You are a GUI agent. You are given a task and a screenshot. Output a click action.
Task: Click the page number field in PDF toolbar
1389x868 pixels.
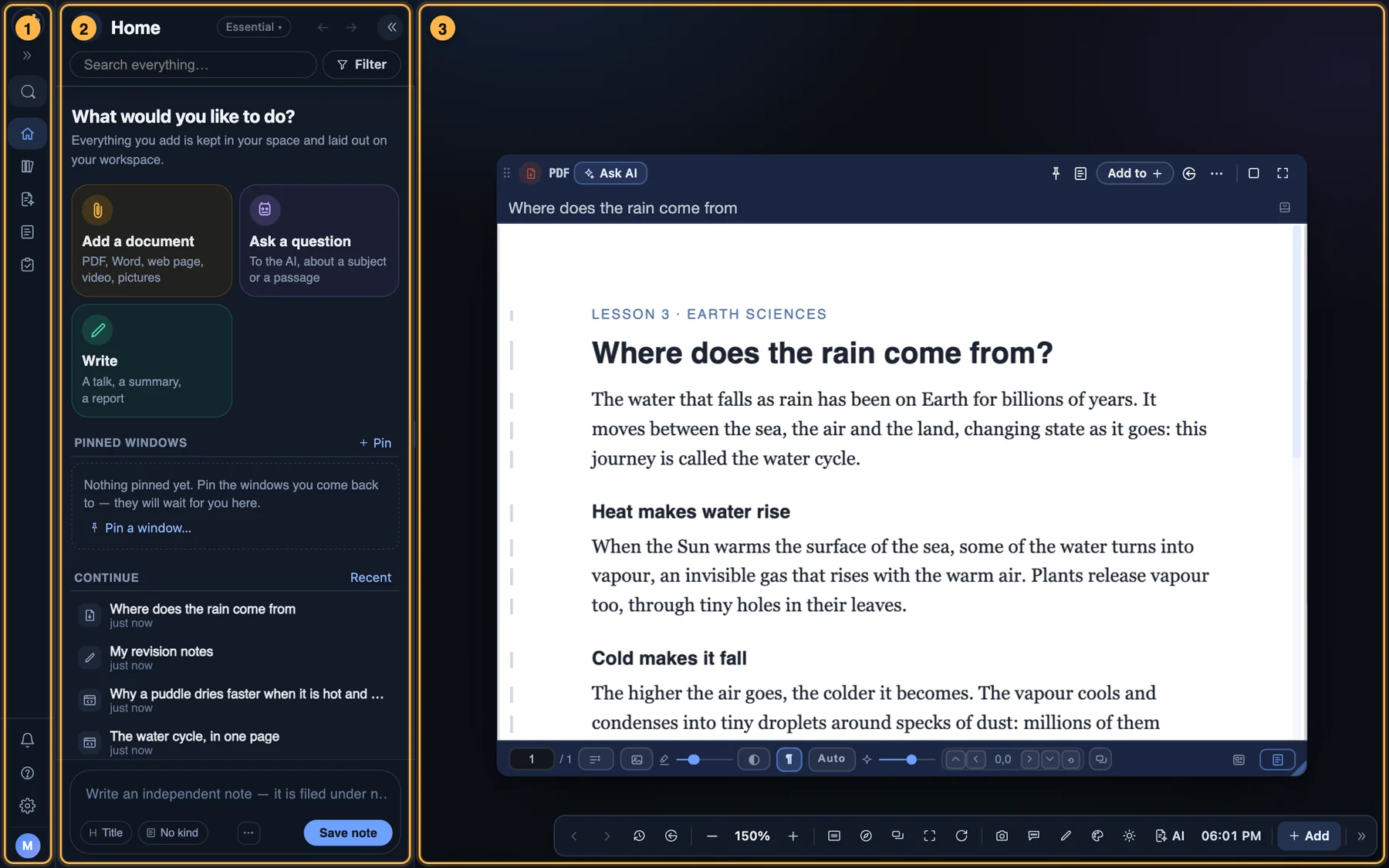[532, 759]
